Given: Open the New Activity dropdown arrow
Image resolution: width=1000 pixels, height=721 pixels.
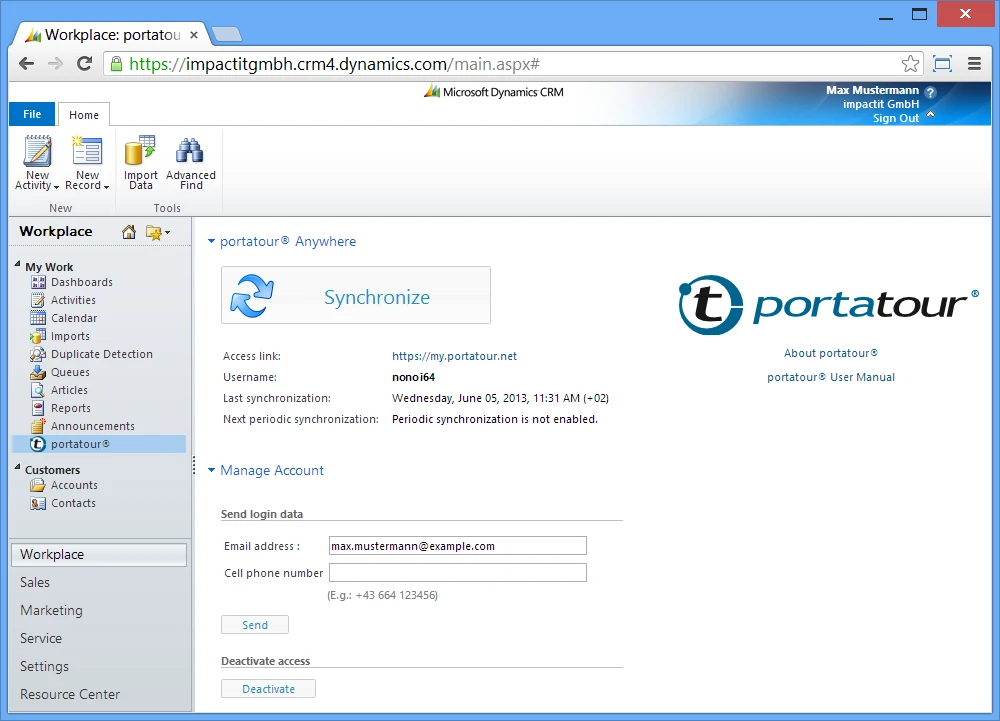Looking at the screenshot, I should [x=56, y=187].
